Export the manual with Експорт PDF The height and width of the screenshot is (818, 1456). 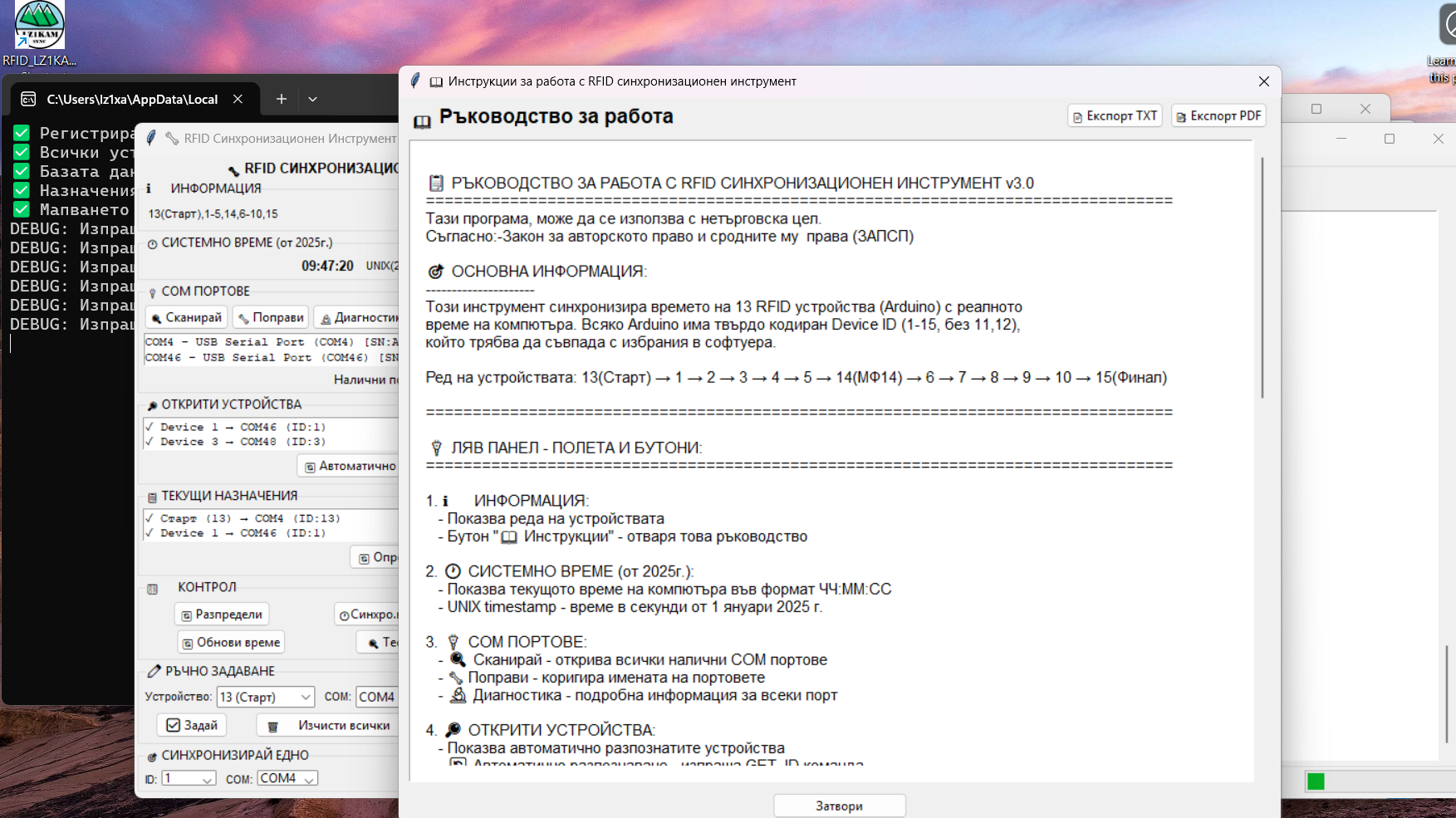1218,115
